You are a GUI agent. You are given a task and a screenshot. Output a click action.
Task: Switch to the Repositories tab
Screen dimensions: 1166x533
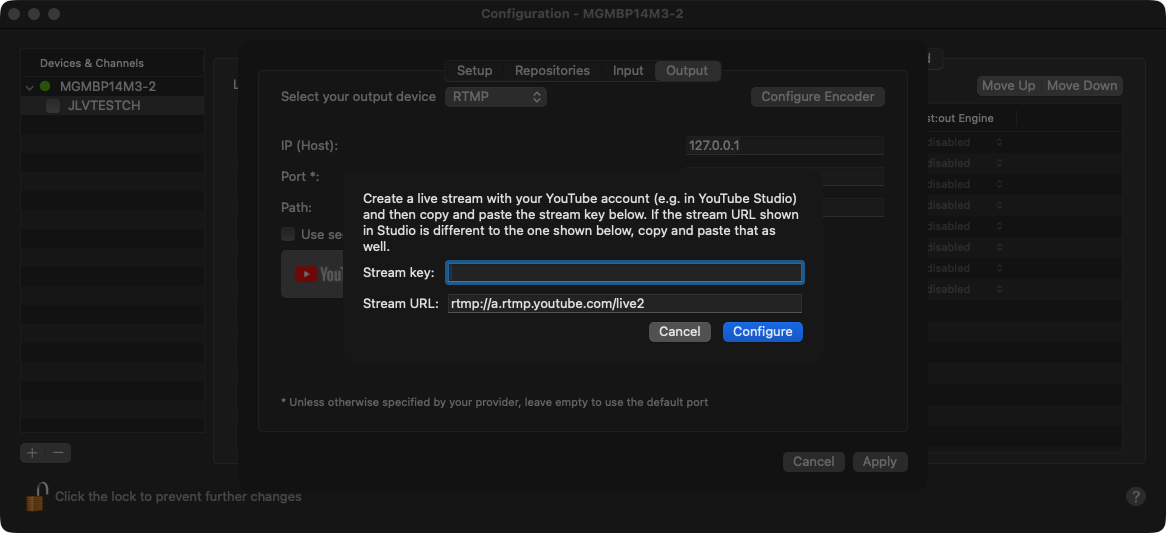coord(552,71)
